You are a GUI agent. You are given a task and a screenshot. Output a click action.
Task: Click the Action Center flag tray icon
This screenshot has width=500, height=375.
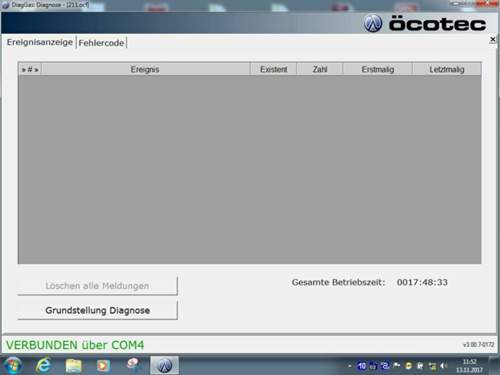(x=397, y=366)
